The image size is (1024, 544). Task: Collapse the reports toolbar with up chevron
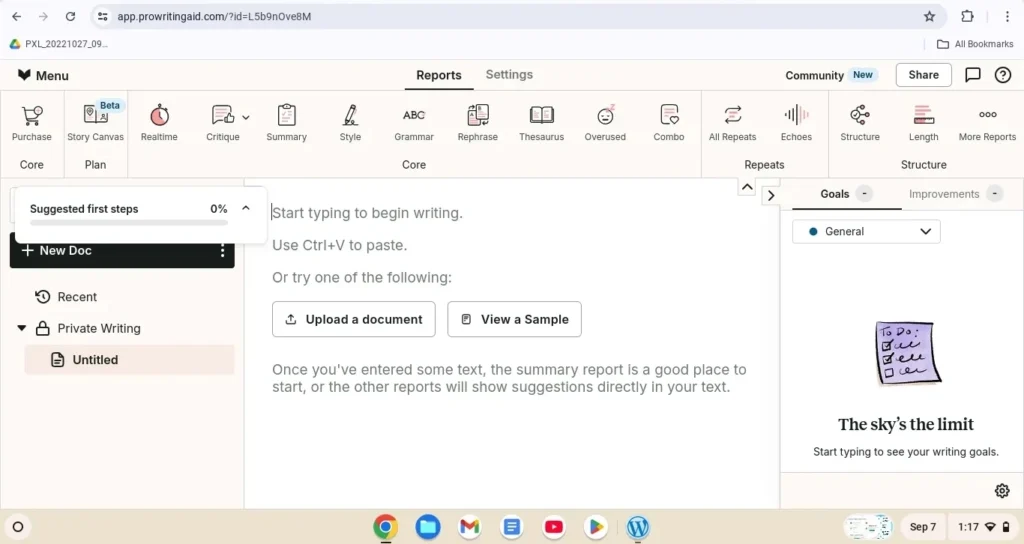747,187
